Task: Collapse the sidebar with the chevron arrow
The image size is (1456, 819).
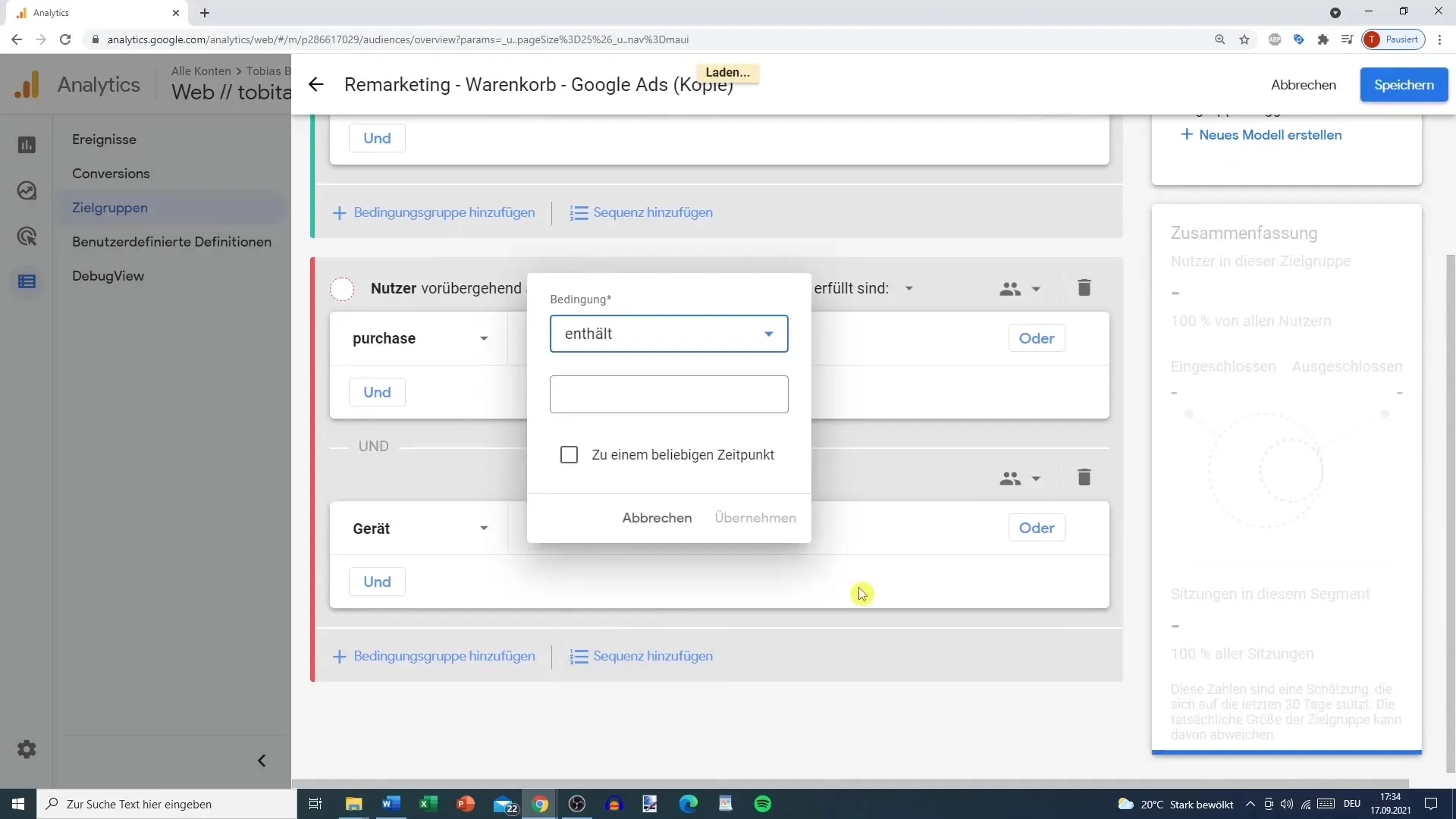Action: [x=262, y=761]
